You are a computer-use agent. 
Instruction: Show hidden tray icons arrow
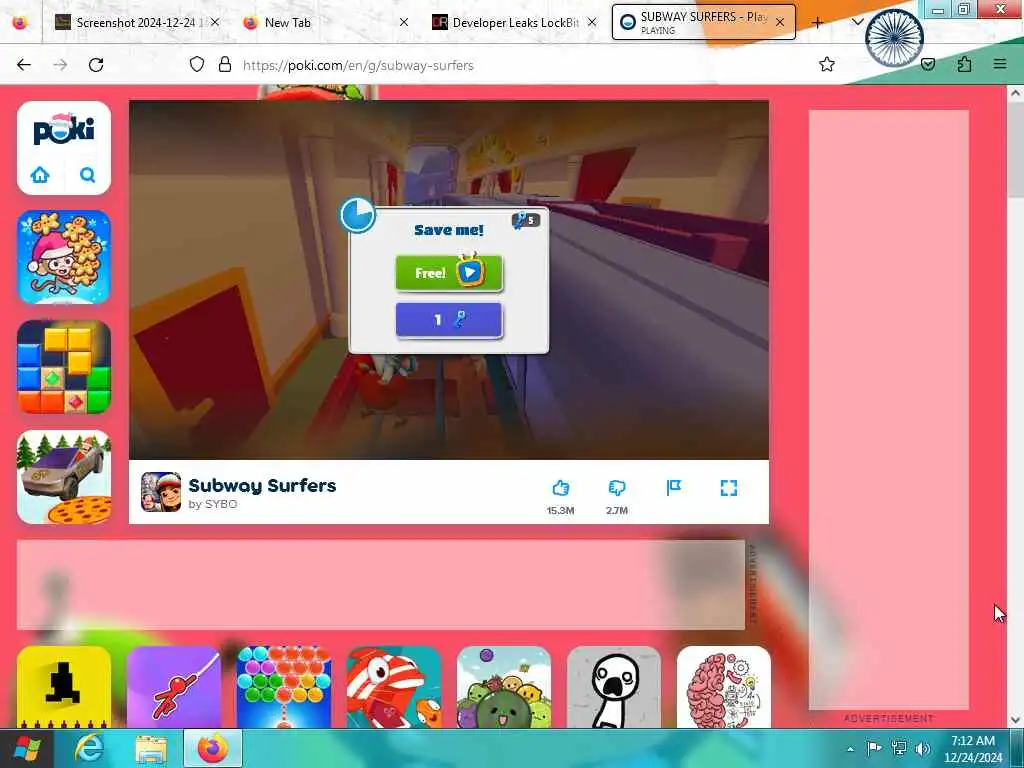pos(850,749)
